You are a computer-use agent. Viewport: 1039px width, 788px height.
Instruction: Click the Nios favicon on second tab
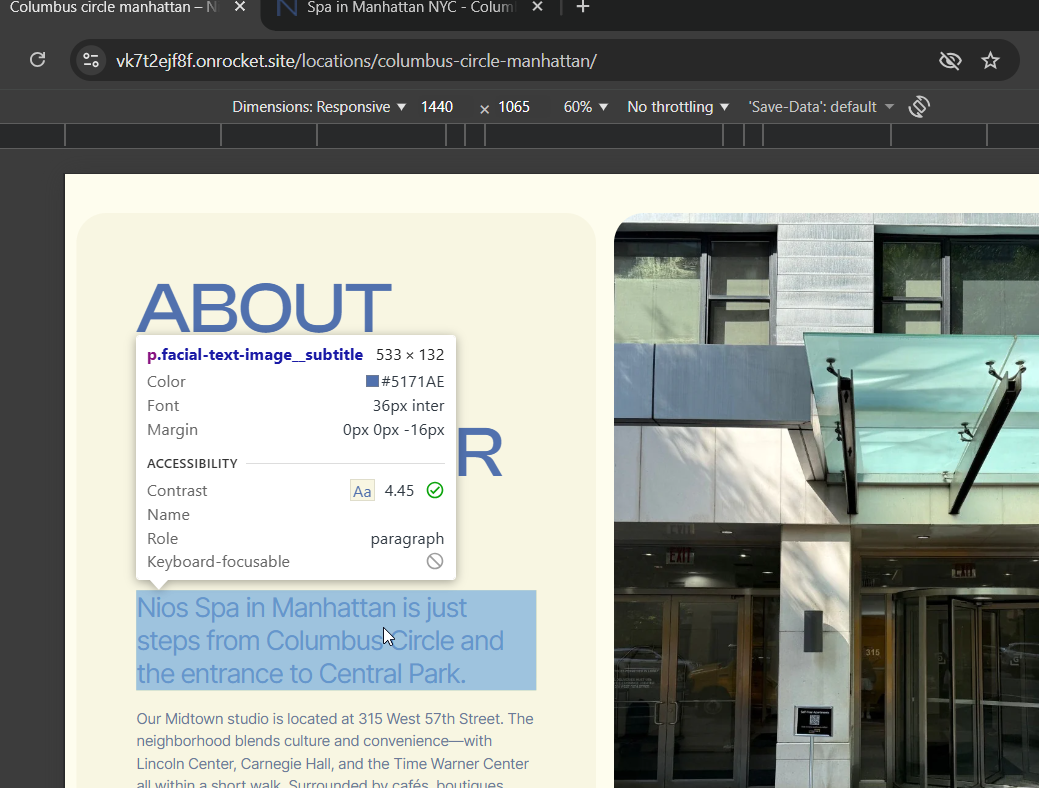click(287, 8)
